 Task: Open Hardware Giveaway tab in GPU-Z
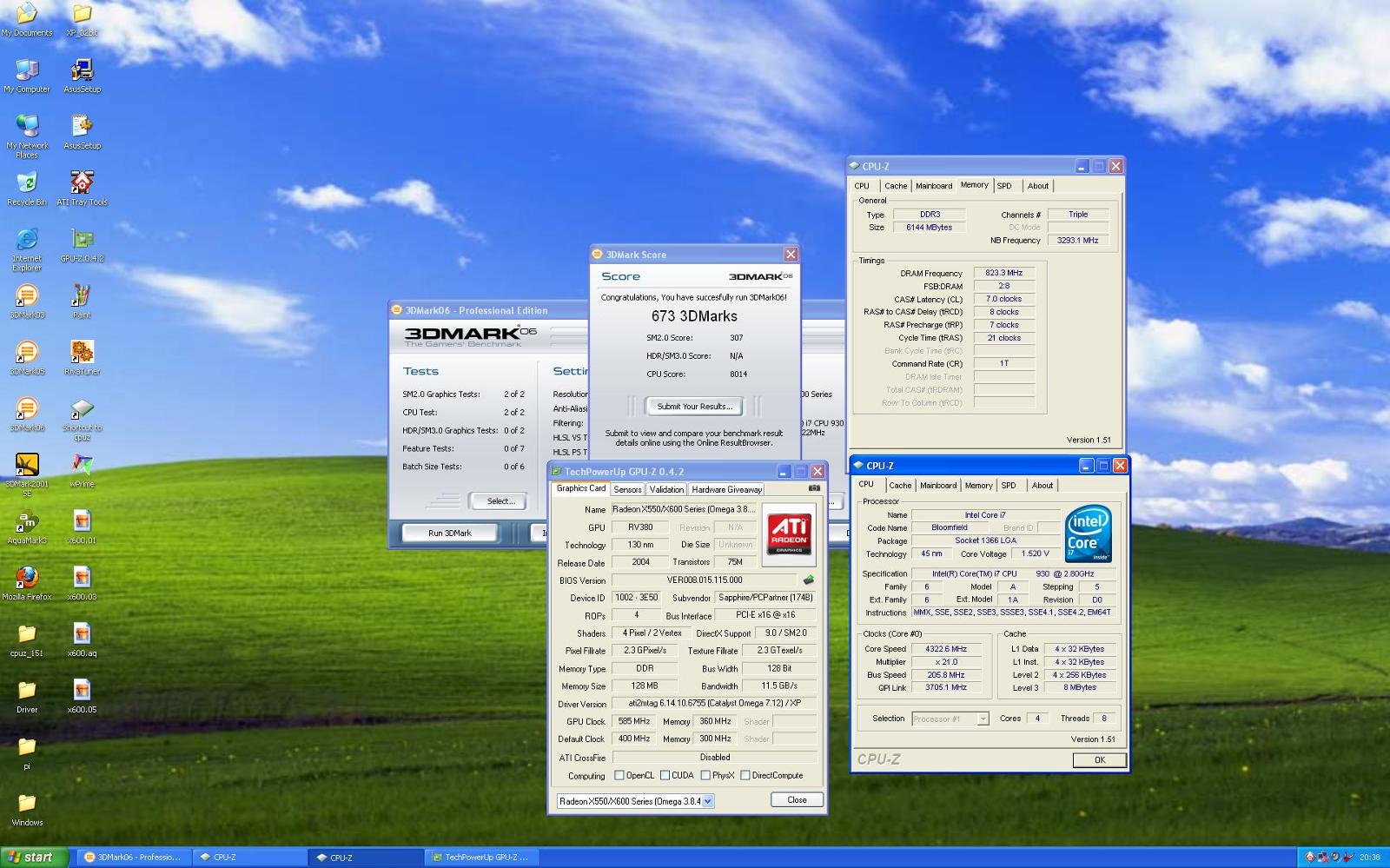point(726,489)
